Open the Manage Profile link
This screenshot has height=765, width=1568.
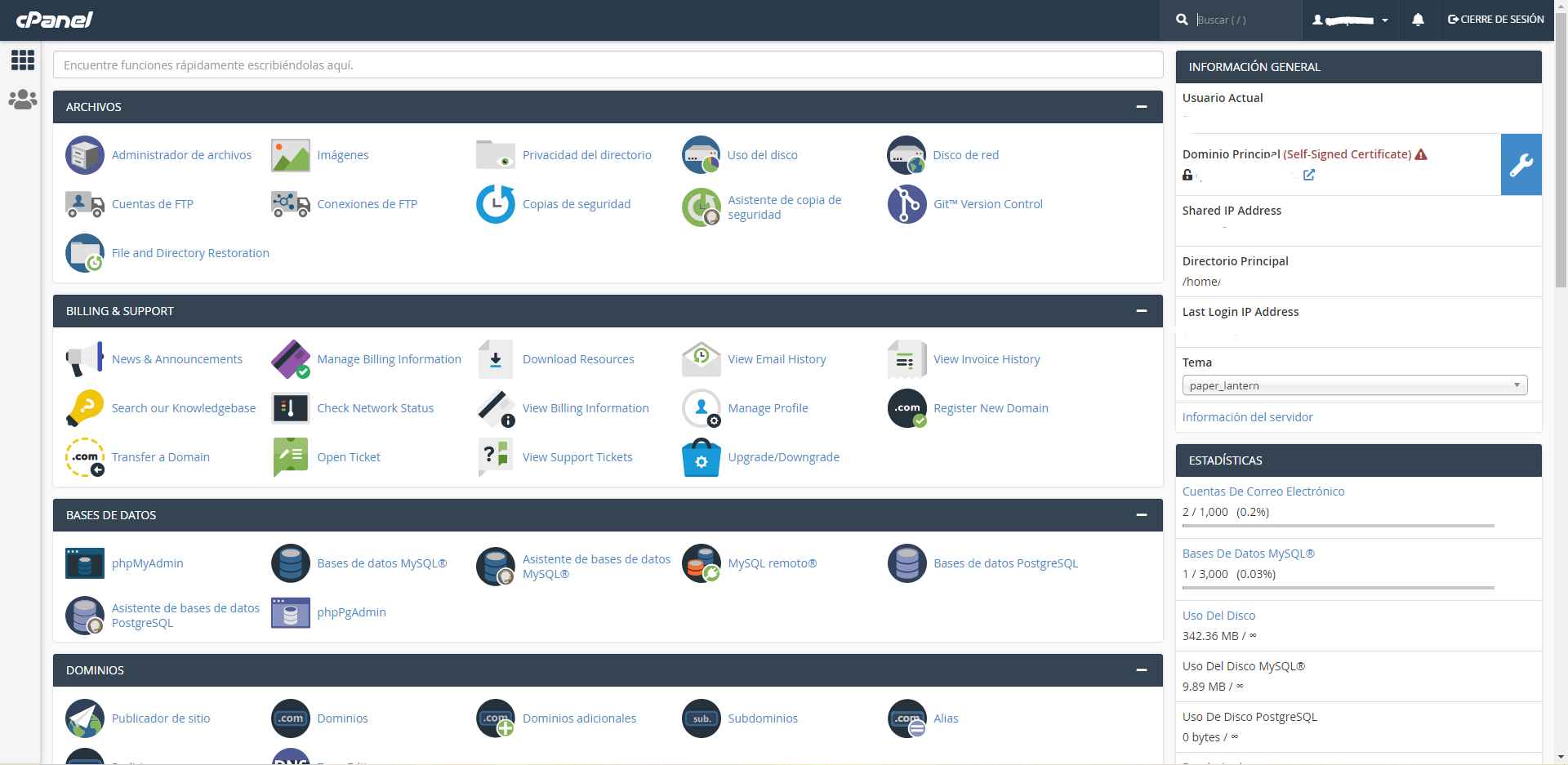768,408
